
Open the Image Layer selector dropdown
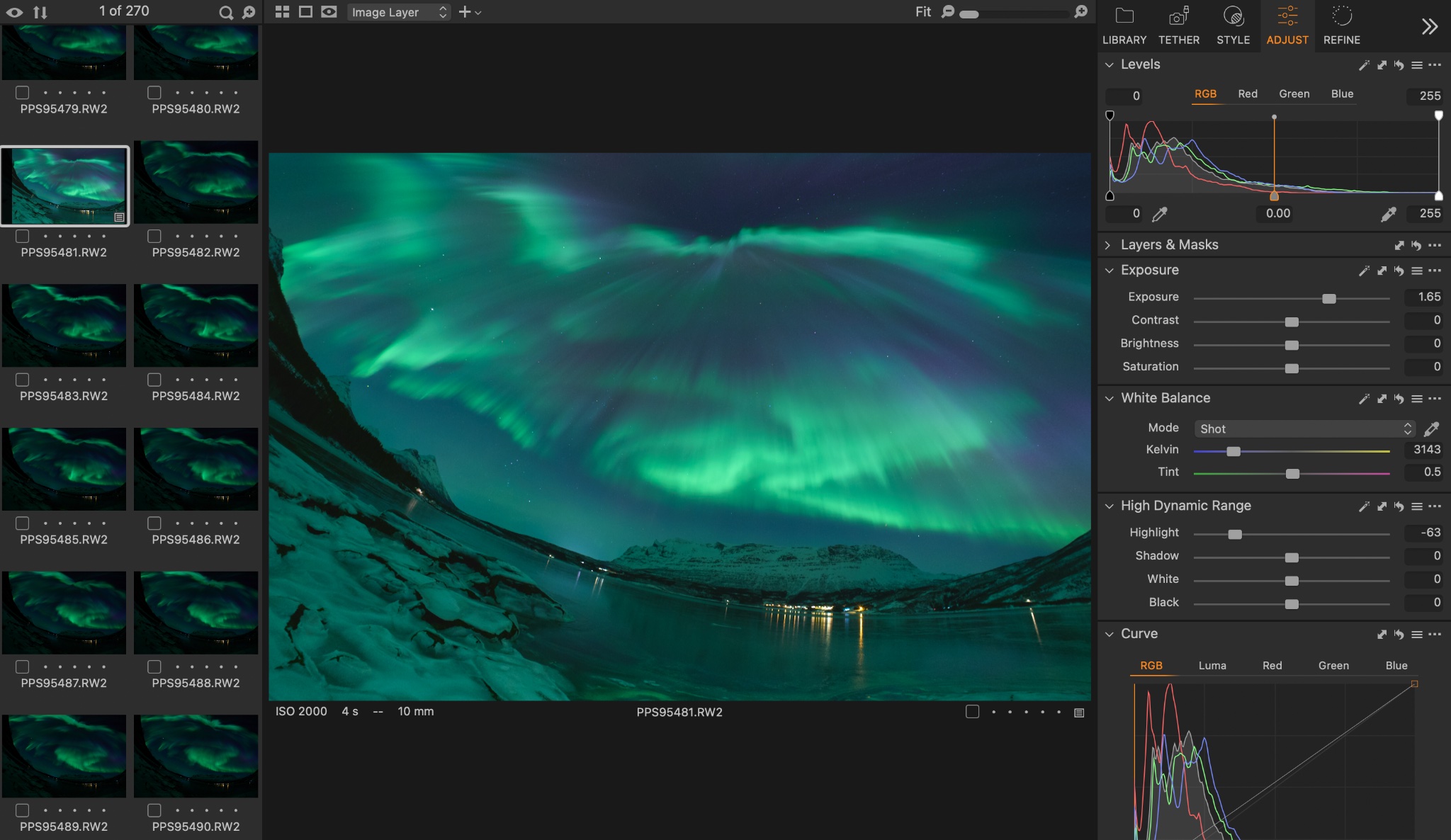click(x=398, y=12)
